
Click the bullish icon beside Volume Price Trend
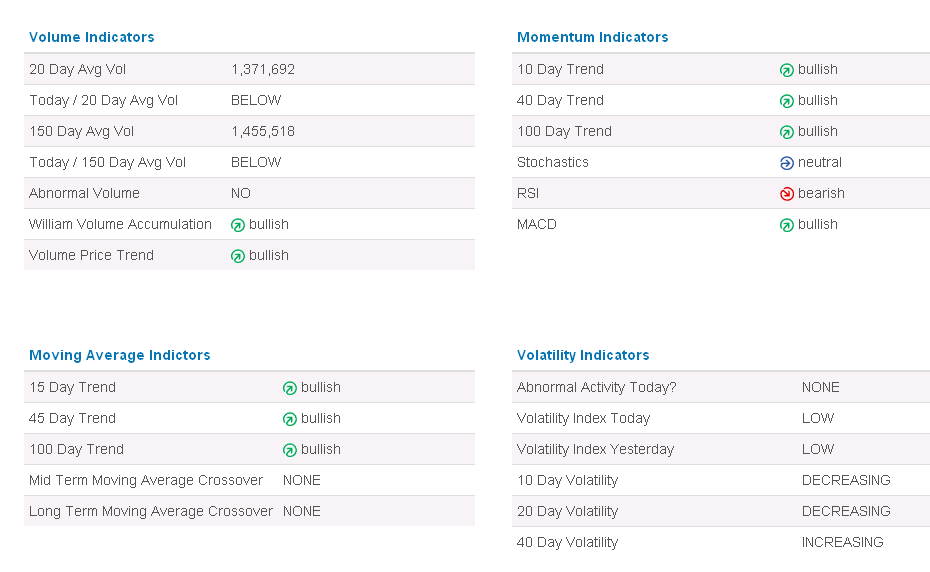(238, 256)
